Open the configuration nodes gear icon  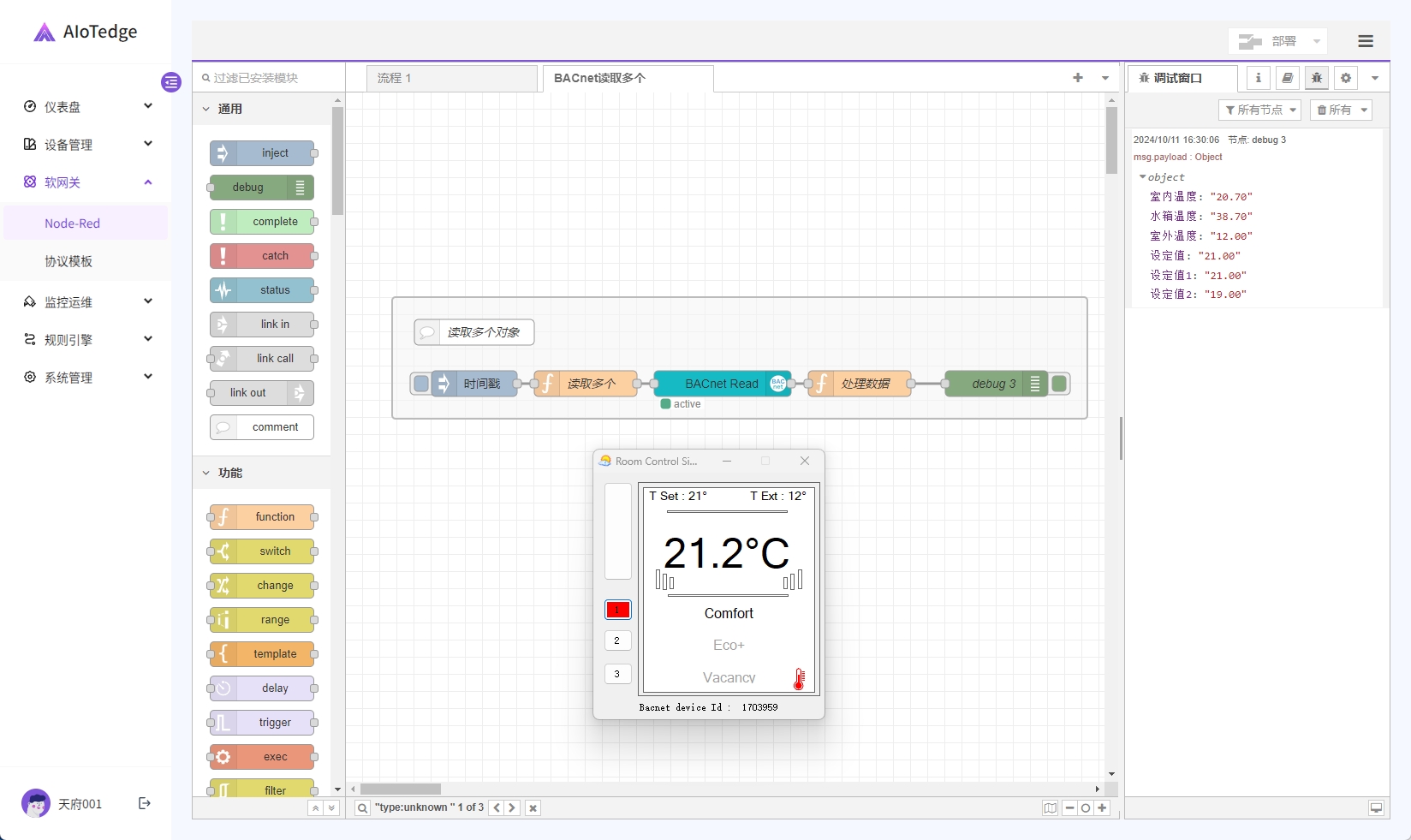1346,78
